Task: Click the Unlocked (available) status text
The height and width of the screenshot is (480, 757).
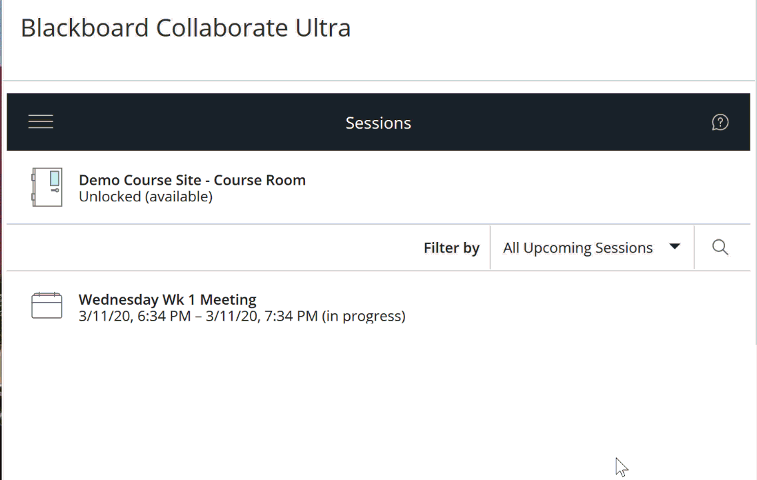Action: (146, 197)
